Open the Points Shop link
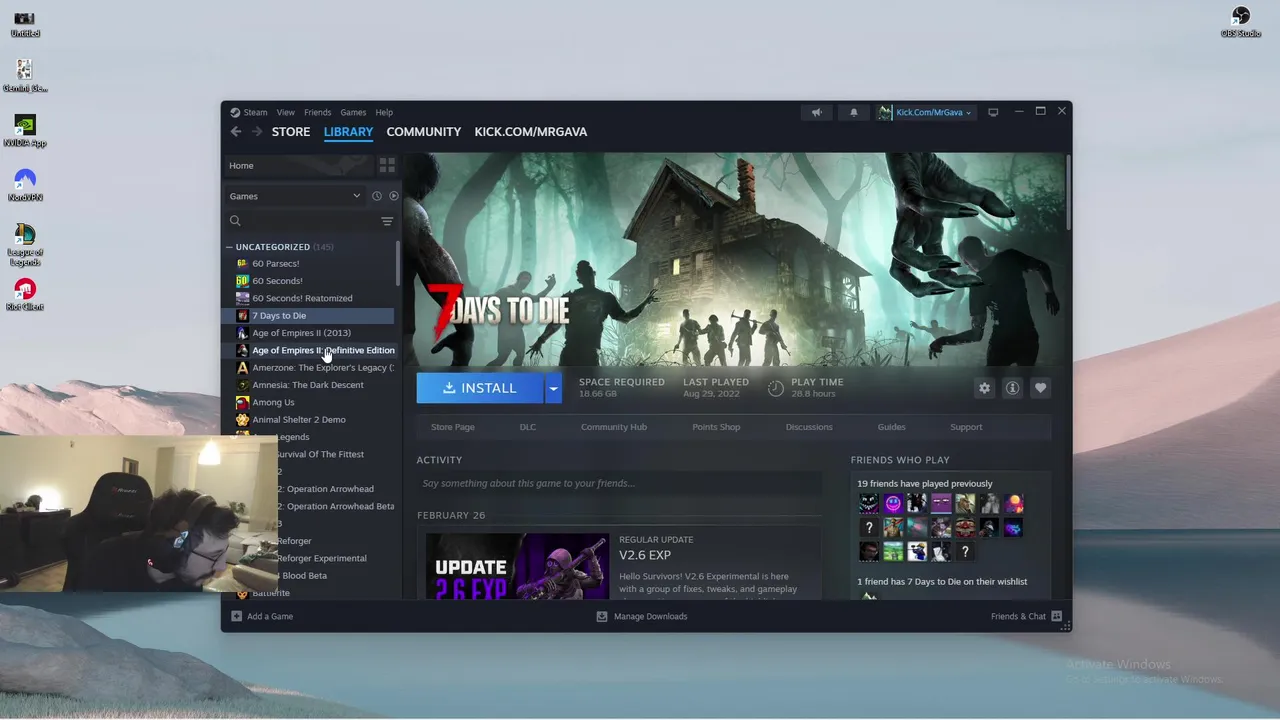 pyautogui.click(x=716, y=427)
